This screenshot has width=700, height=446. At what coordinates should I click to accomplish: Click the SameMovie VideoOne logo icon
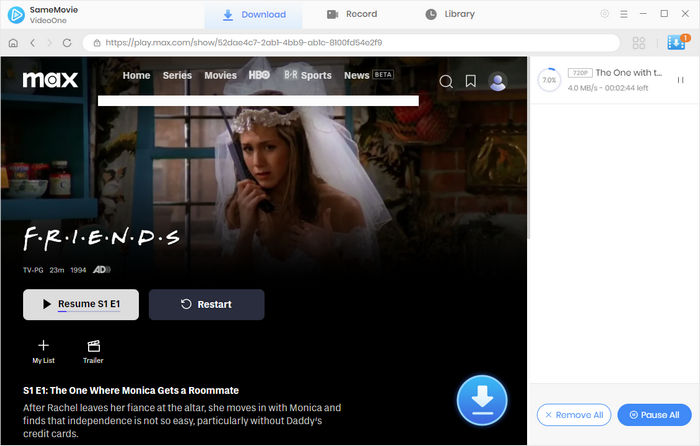coord(16,15)
